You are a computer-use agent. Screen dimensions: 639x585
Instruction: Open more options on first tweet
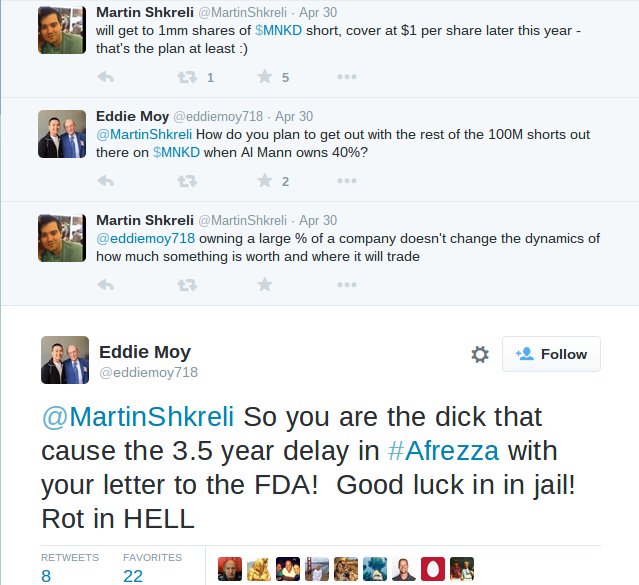pyautogui.click(x=346, y=77)
